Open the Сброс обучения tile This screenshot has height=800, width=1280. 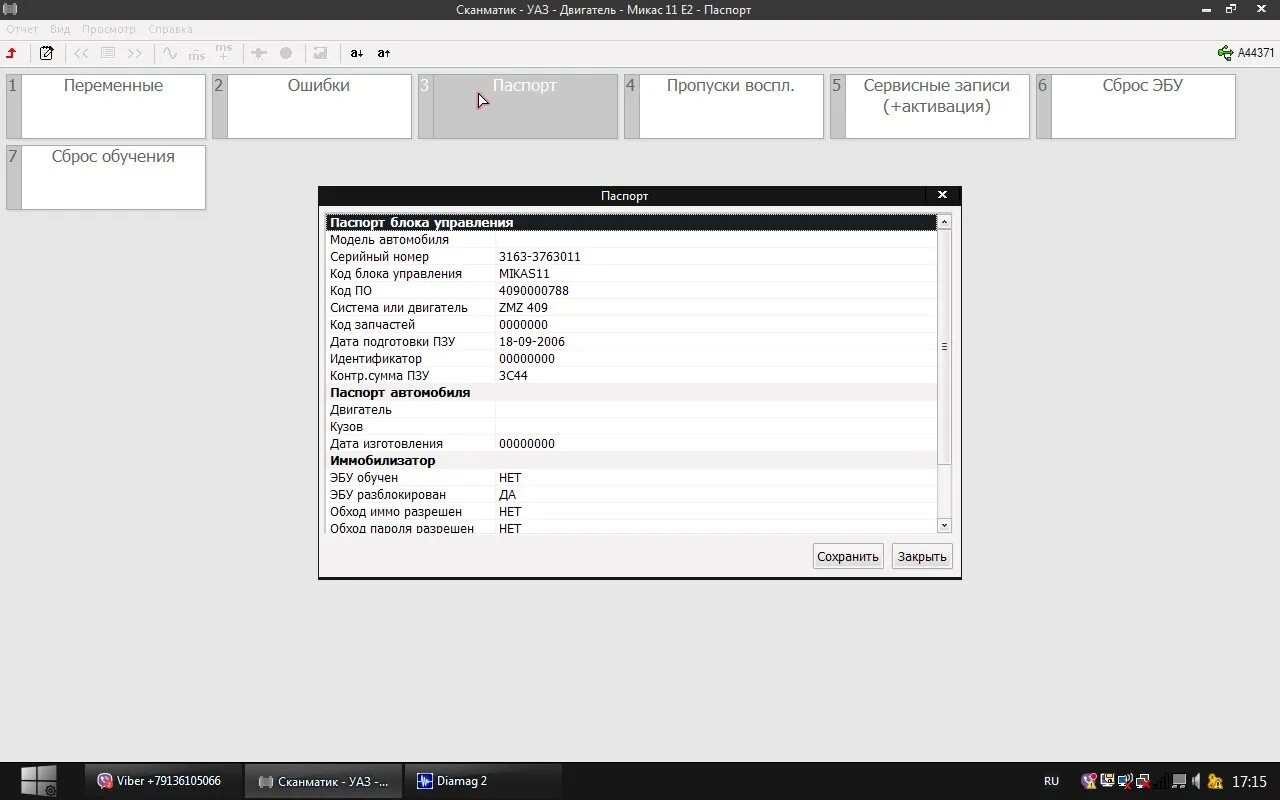pos(106,177)
